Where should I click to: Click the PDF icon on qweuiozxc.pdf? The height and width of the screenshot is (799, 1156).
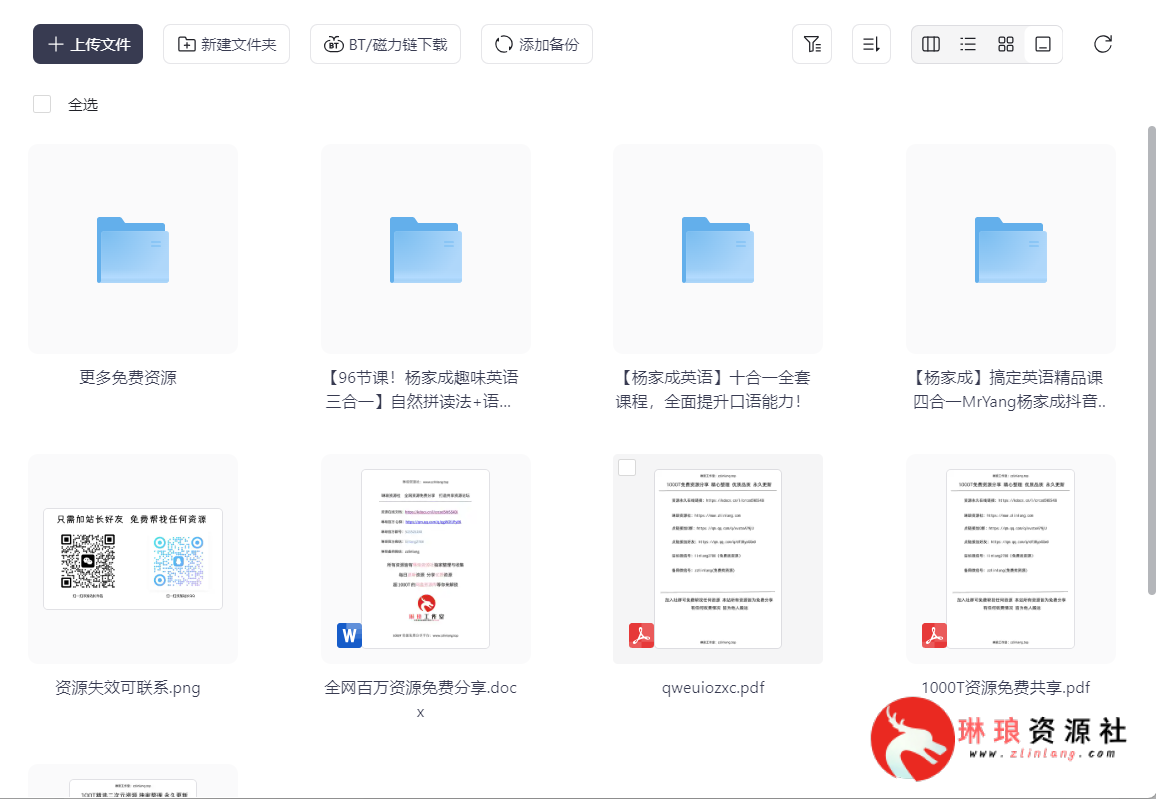[641, 635]
